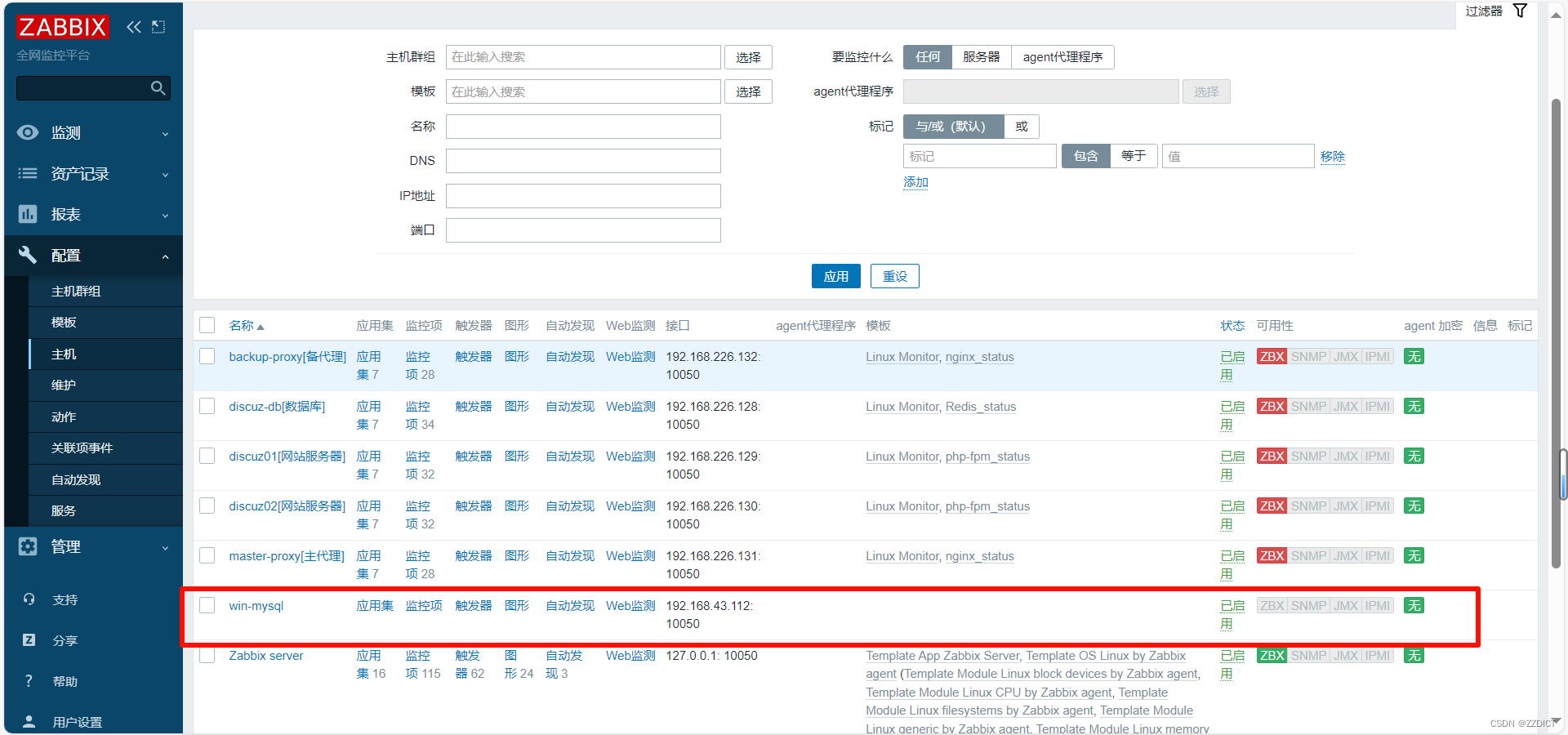Click the 资产记录 (Inventory) list icon
Screen dimensions: 1568x735
(x=28, y=173)
